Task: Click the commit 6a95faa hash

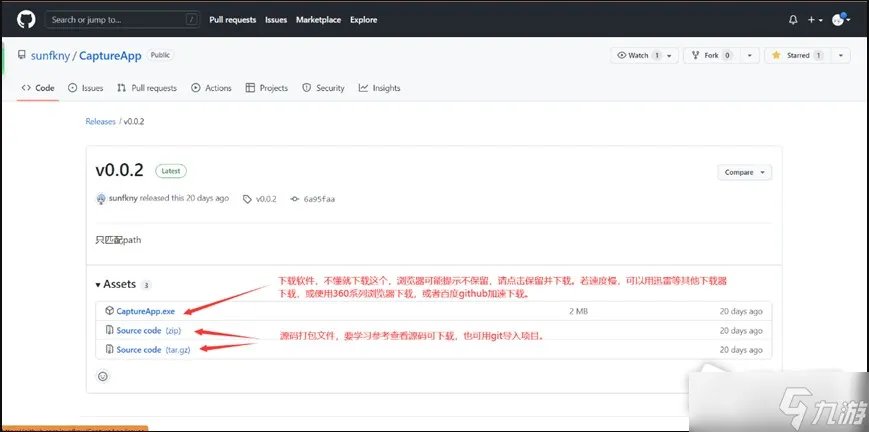Action: tap(319, 199)
